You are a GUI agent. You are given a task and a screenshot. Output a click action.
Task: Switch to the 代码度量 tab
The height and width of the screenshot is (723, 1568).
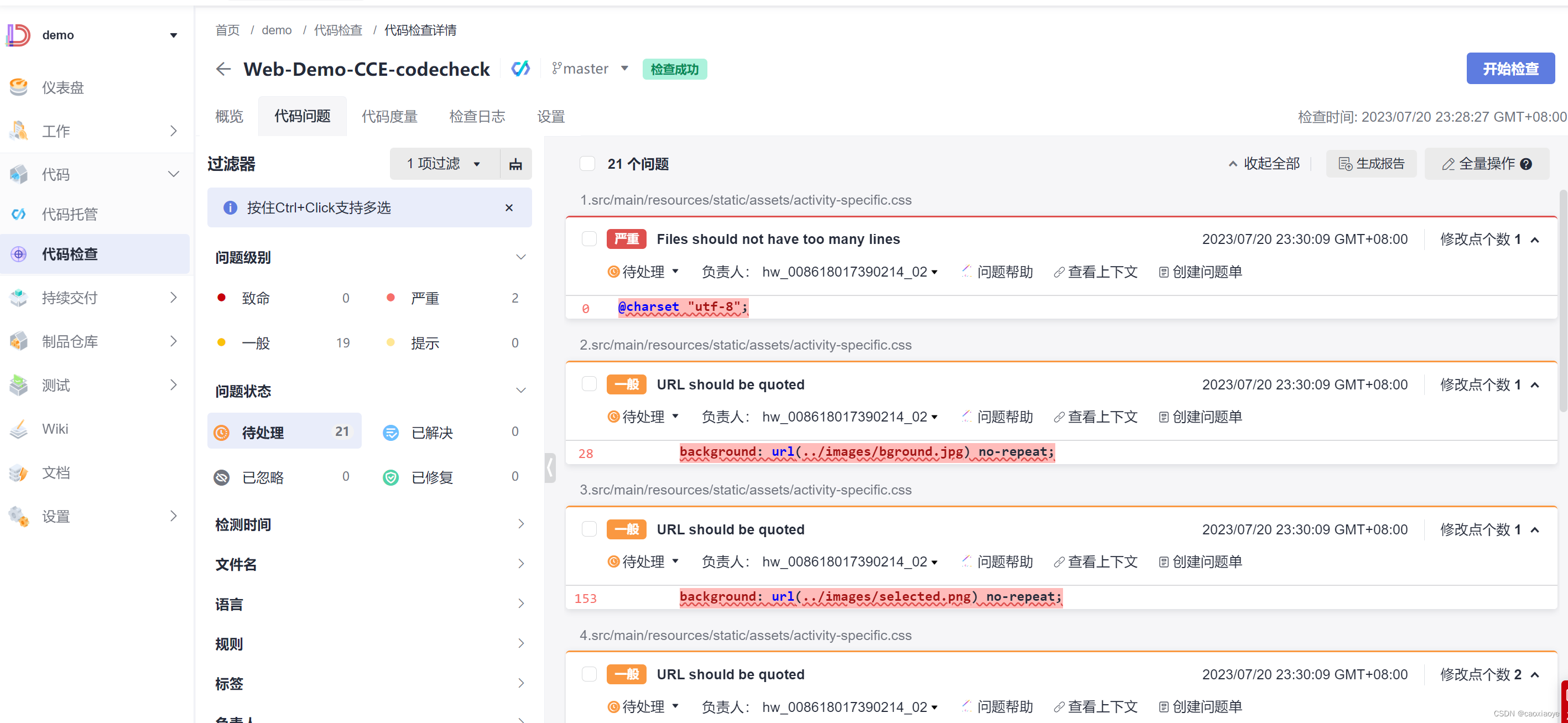click(x=389, y=116)
